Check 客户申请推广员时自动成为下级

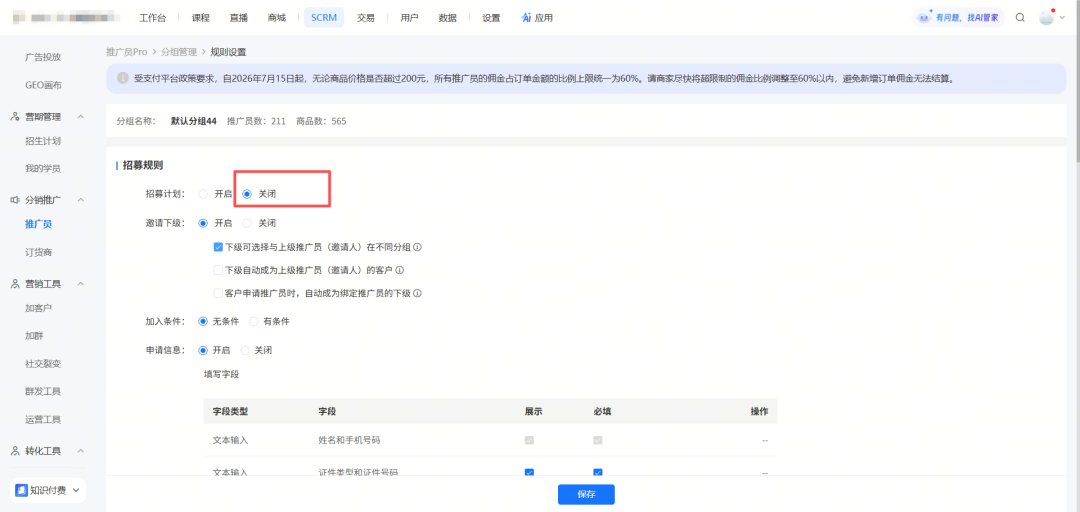218,293
